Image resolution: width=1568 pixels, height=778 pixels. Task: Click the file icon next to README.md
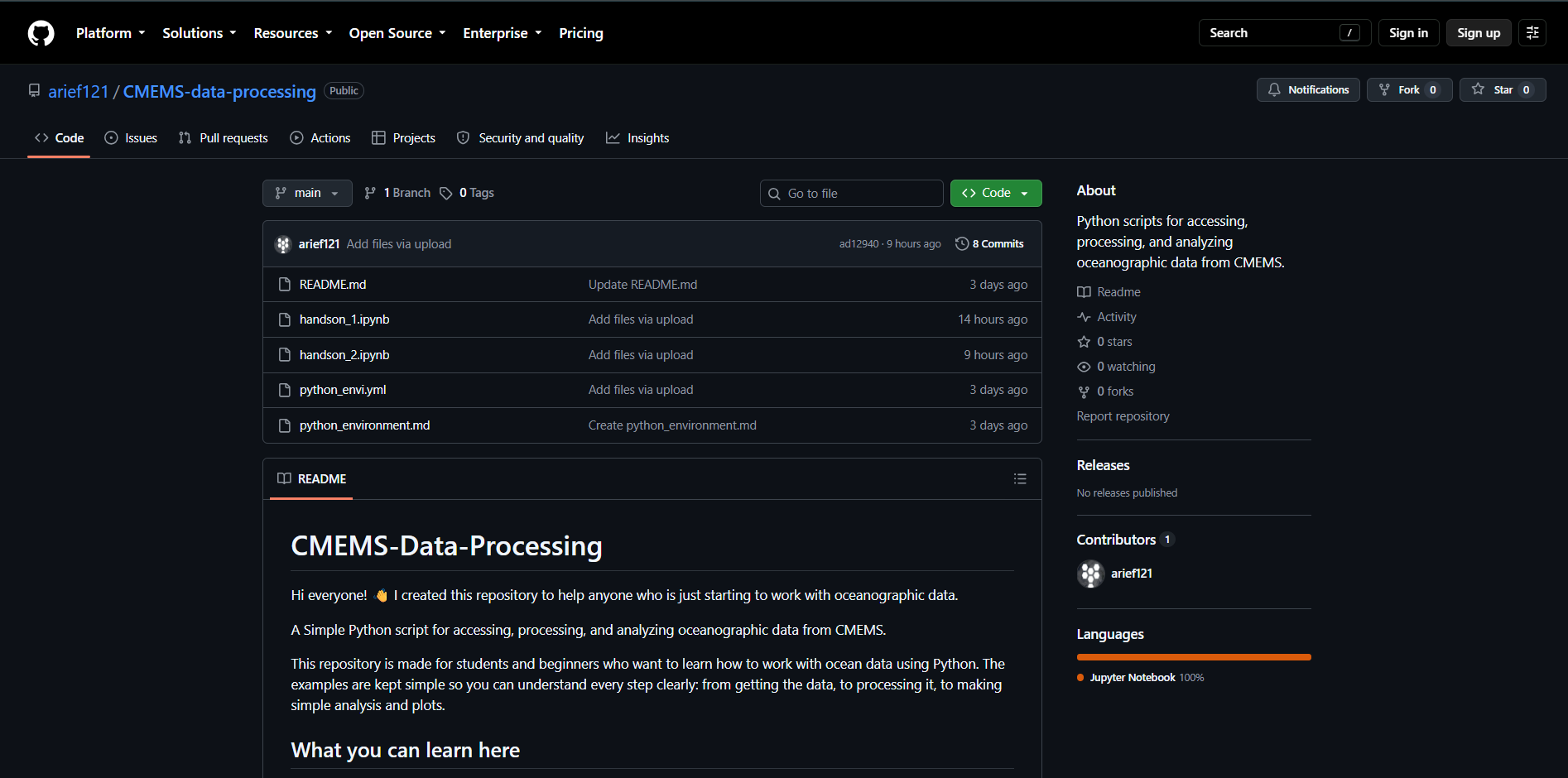pos(285,285)
